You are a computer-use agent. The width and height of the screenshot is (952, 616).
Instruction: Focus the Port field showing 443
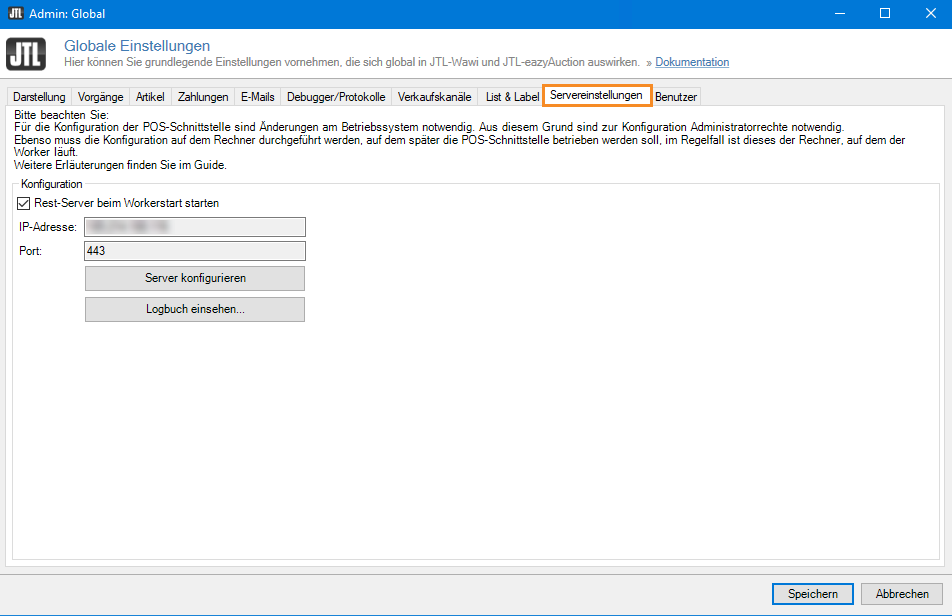[x=195, y=251]
